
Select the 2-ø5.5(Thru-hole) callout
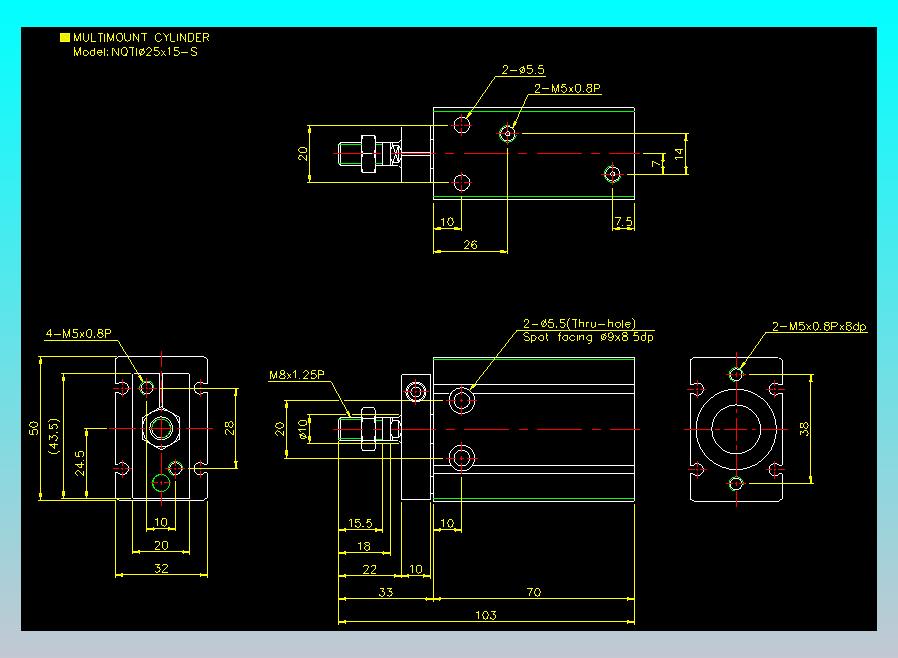pyautogui.click(x=579, y=324)
